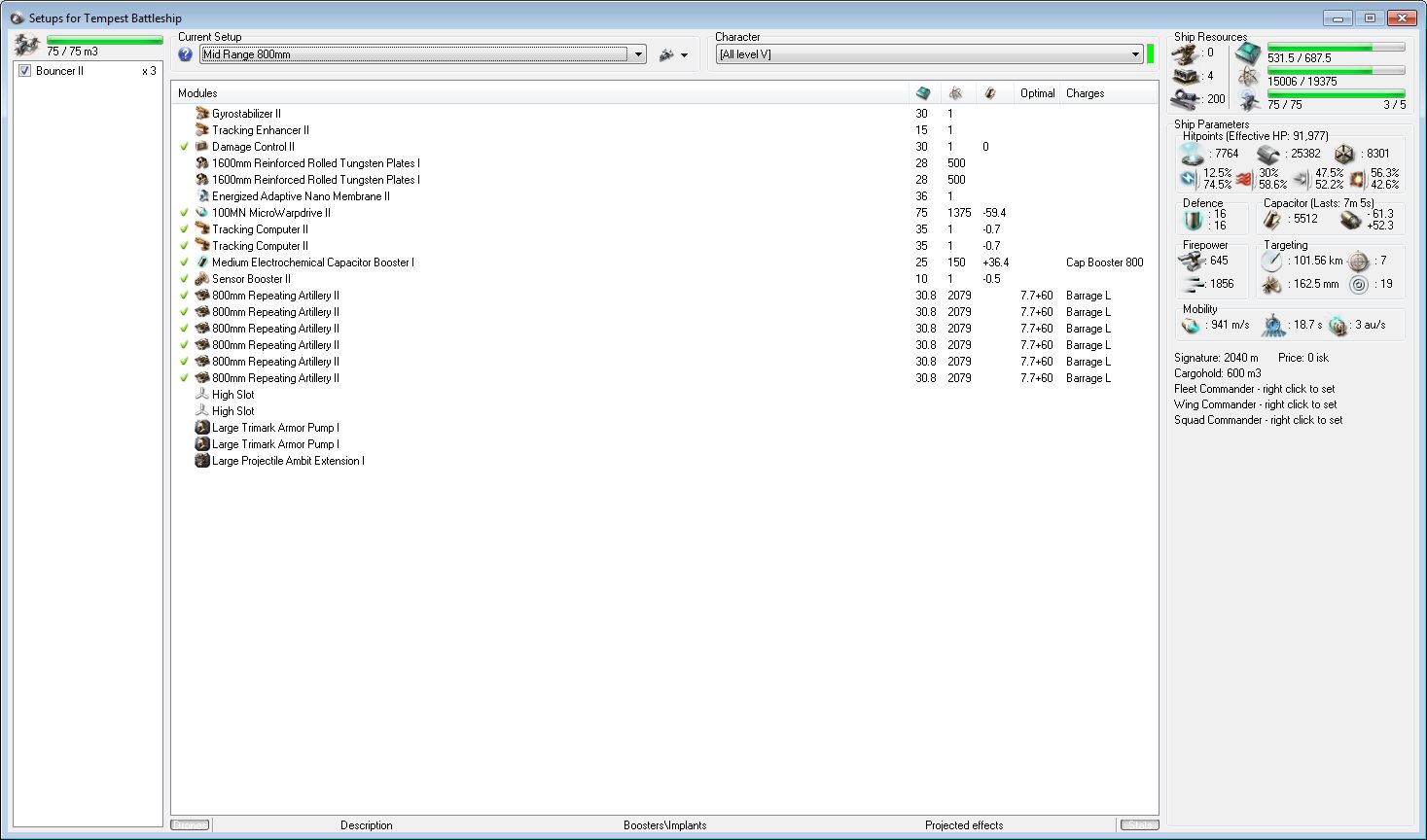Click the blue help icon beside Current Setup
Viewport: 1427px width, 840px height.
point(186,54)
